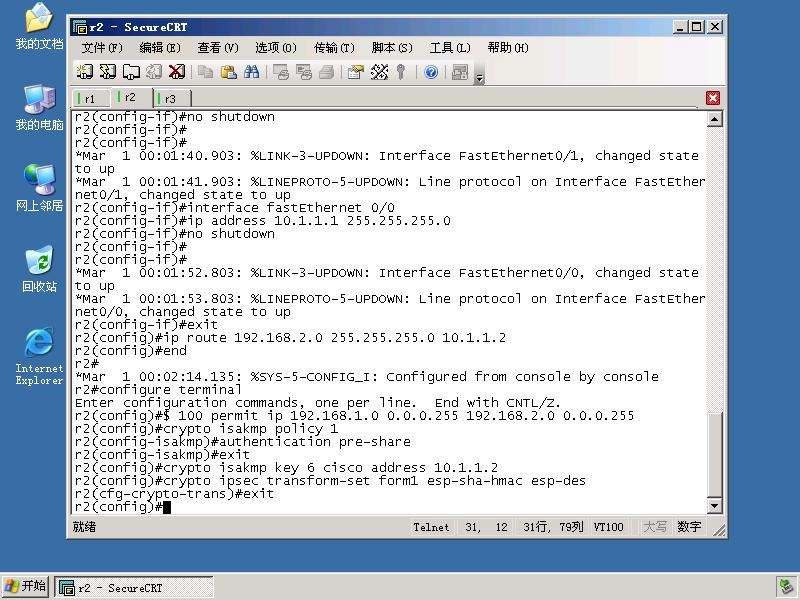The height and width of the screenshot is (600, 800).
Task: Click the 回收站 recycle bin icon
Action: pyautogui.click(x=39, y=269)
